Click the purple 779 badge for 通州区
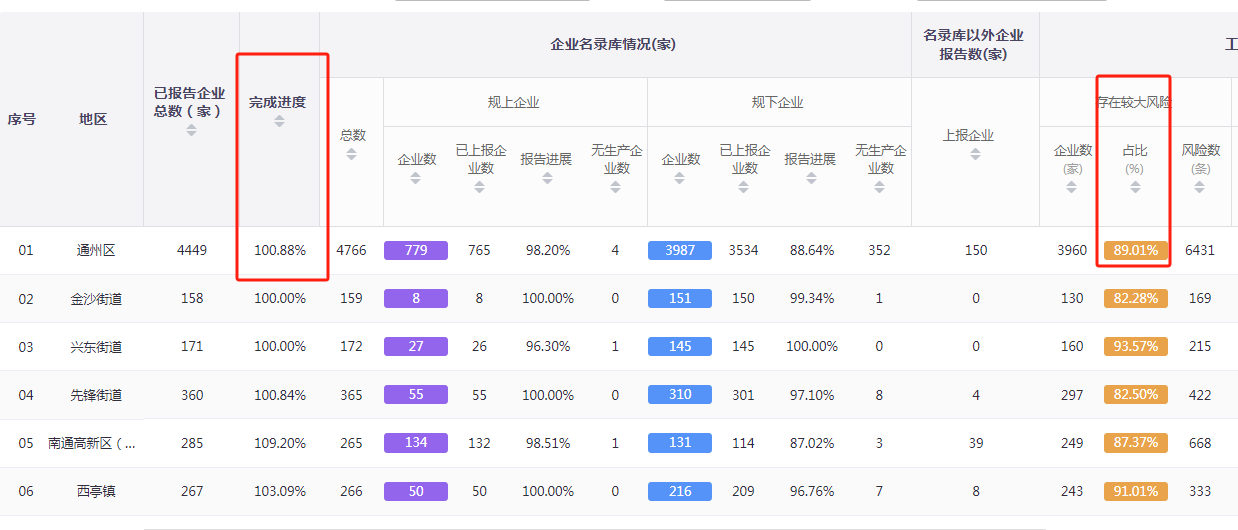 click(416, 250)
